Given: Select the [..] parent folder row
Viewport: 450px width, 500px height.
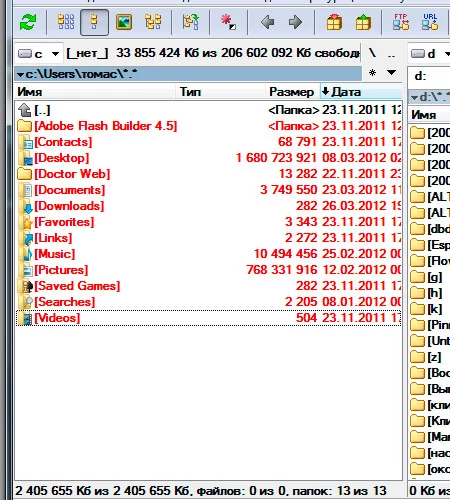Looking at the screenshot, I should click(x=208, y=110).
